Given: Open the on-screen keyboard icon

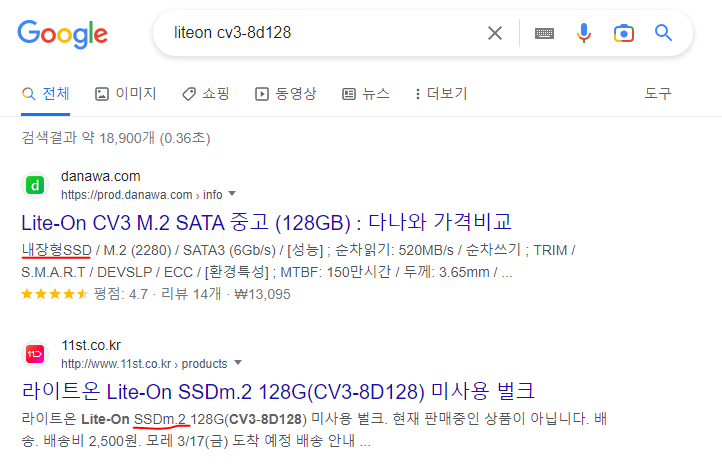Looking at the screenshot, I should click(x=544, y=33).
